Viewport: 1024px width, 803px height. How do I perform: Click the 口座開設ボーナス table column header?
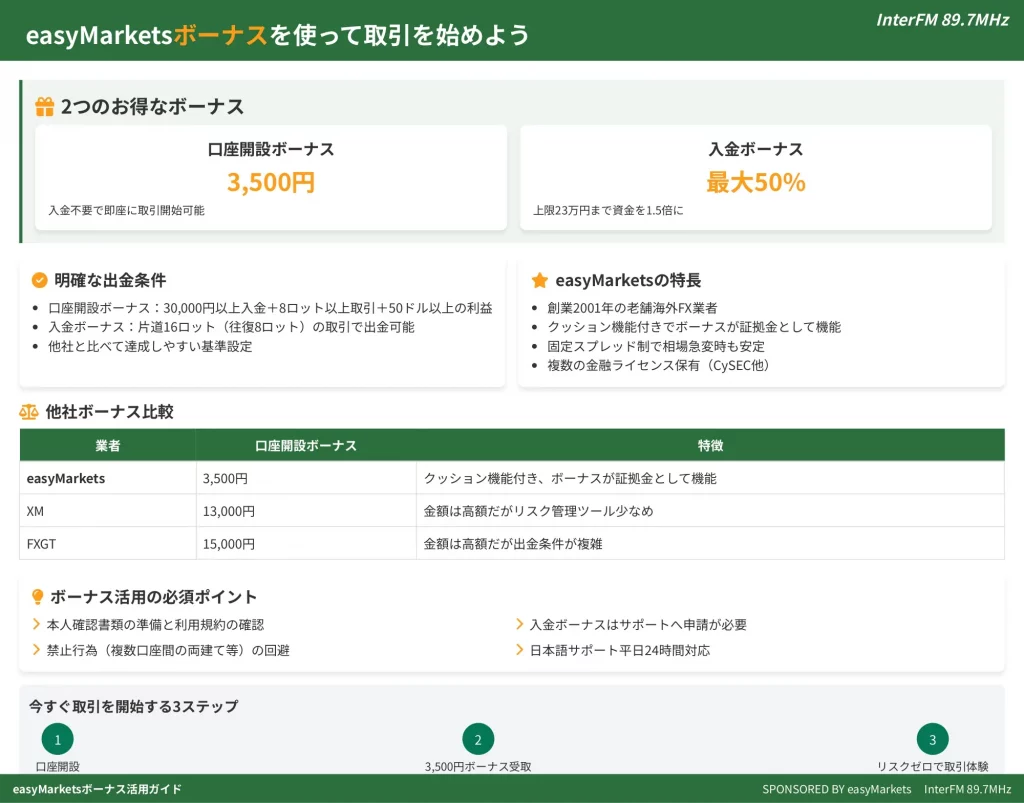(306, 445)
